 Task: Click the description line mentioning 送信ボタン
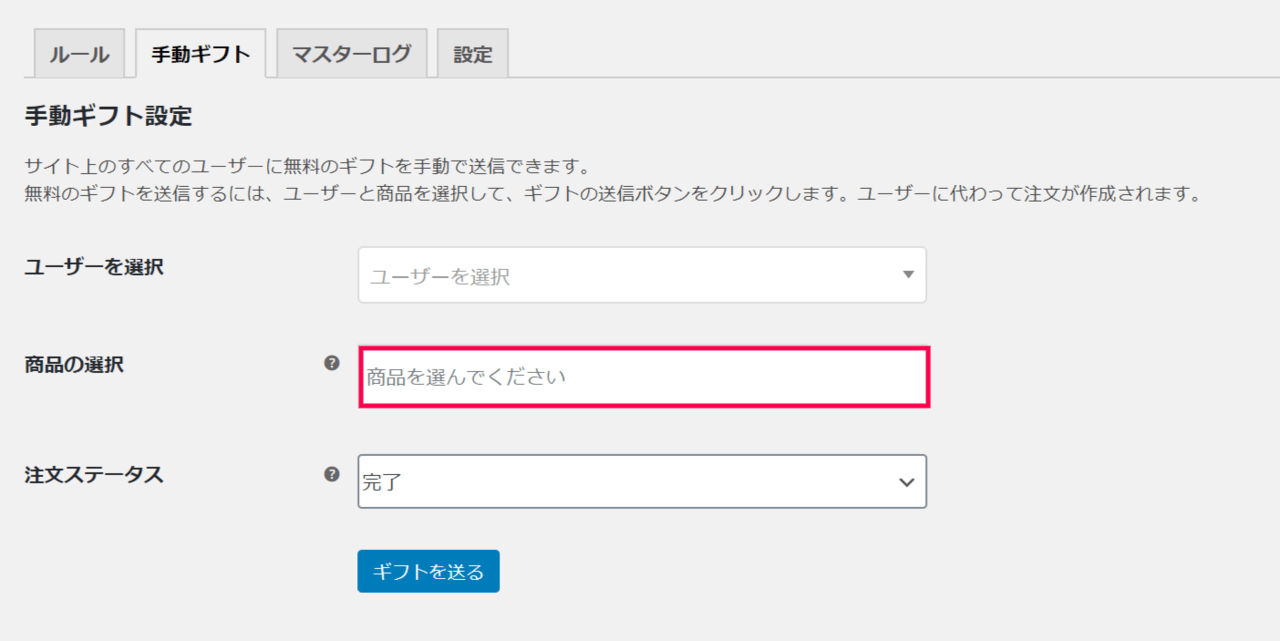pyautogui.click(x=612, y=194)
